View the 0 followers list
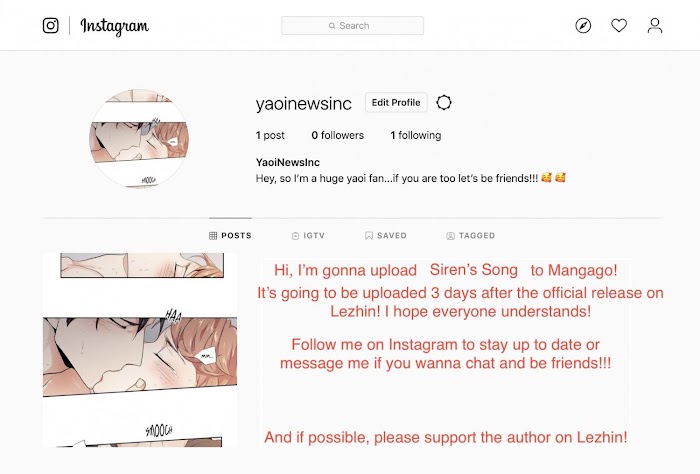Viewport: 700px width, 474px height. pos(338,135)
